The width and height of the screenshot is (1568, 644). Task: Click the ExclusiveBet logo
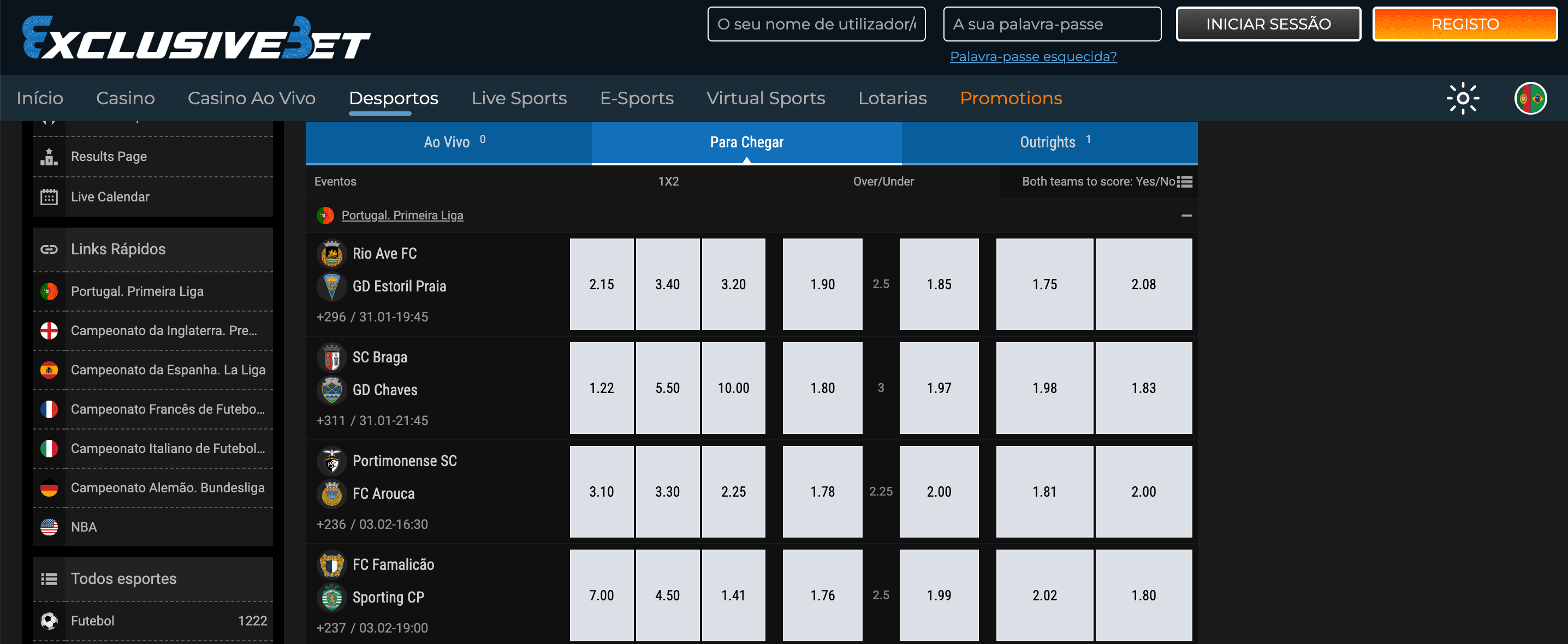pos(196,38)
